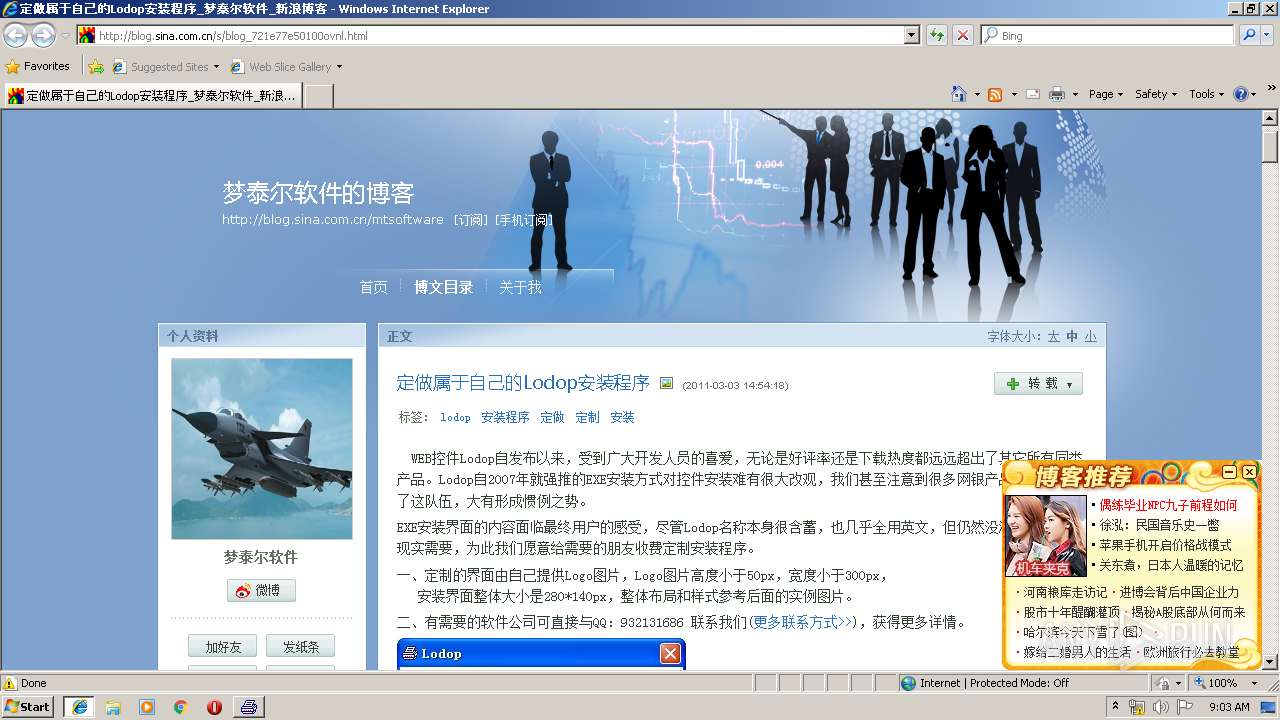This screenshot has height=720, width=1280.
Task: Open Web Slice Gallery on the favorites bar
Action: 286,67
